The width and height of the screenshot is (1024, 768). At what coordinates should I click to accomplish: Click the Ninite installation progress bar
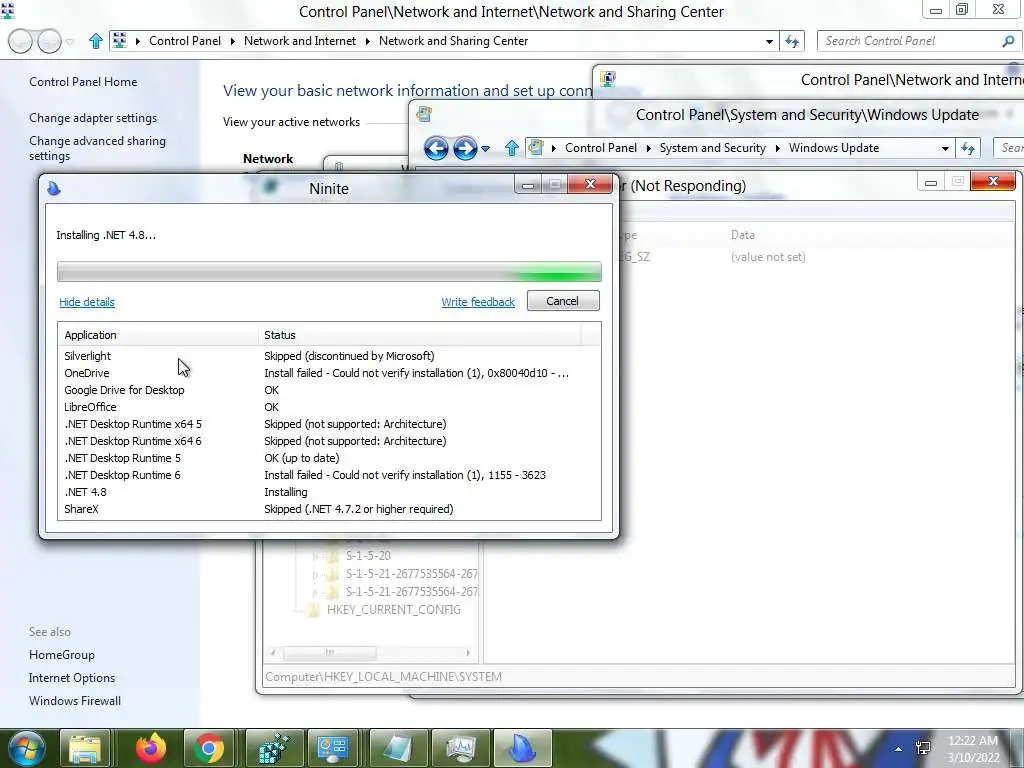point(329,272)
